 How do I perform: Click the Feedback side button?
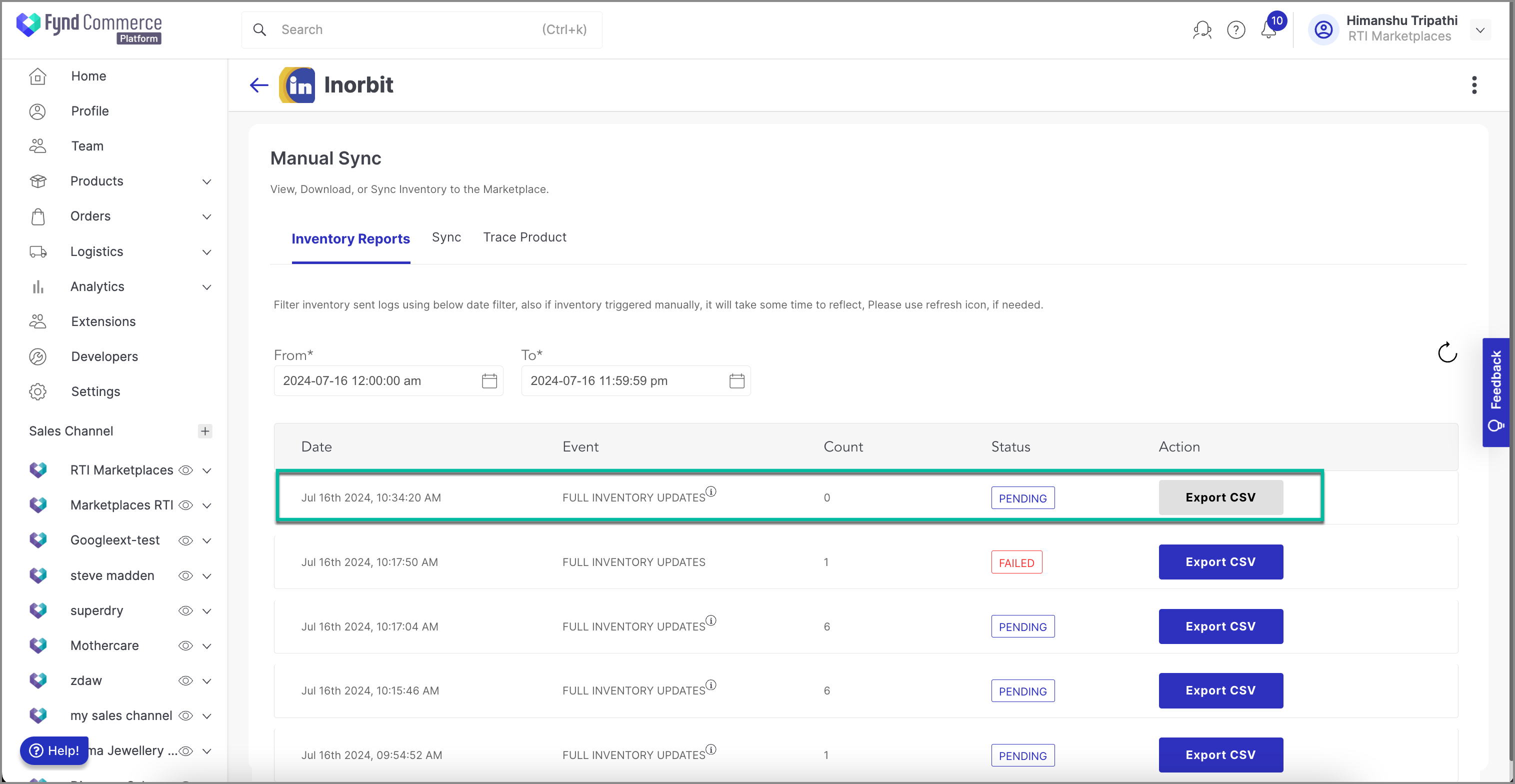coord(1495,392)
